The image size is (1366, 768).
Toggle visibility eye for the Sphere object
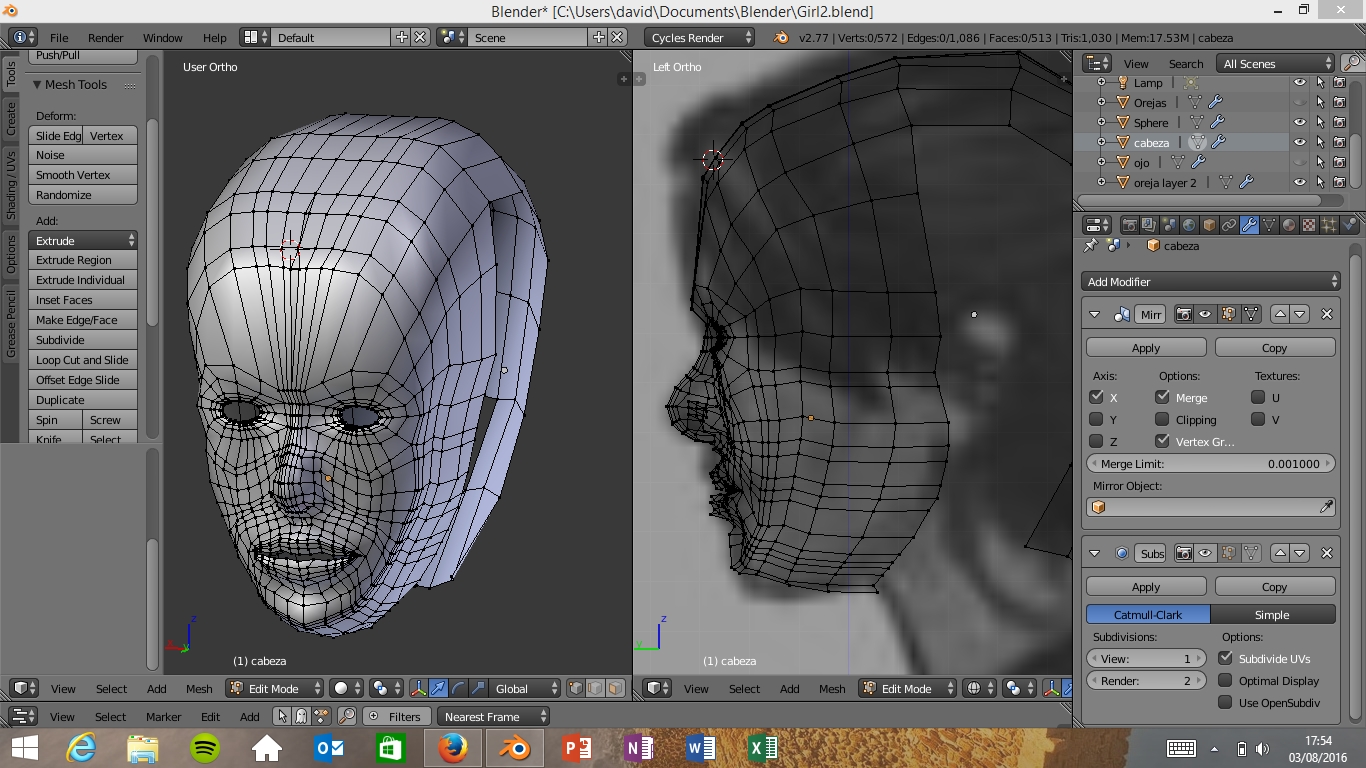pyautogui.click(x=1299, y=122)
